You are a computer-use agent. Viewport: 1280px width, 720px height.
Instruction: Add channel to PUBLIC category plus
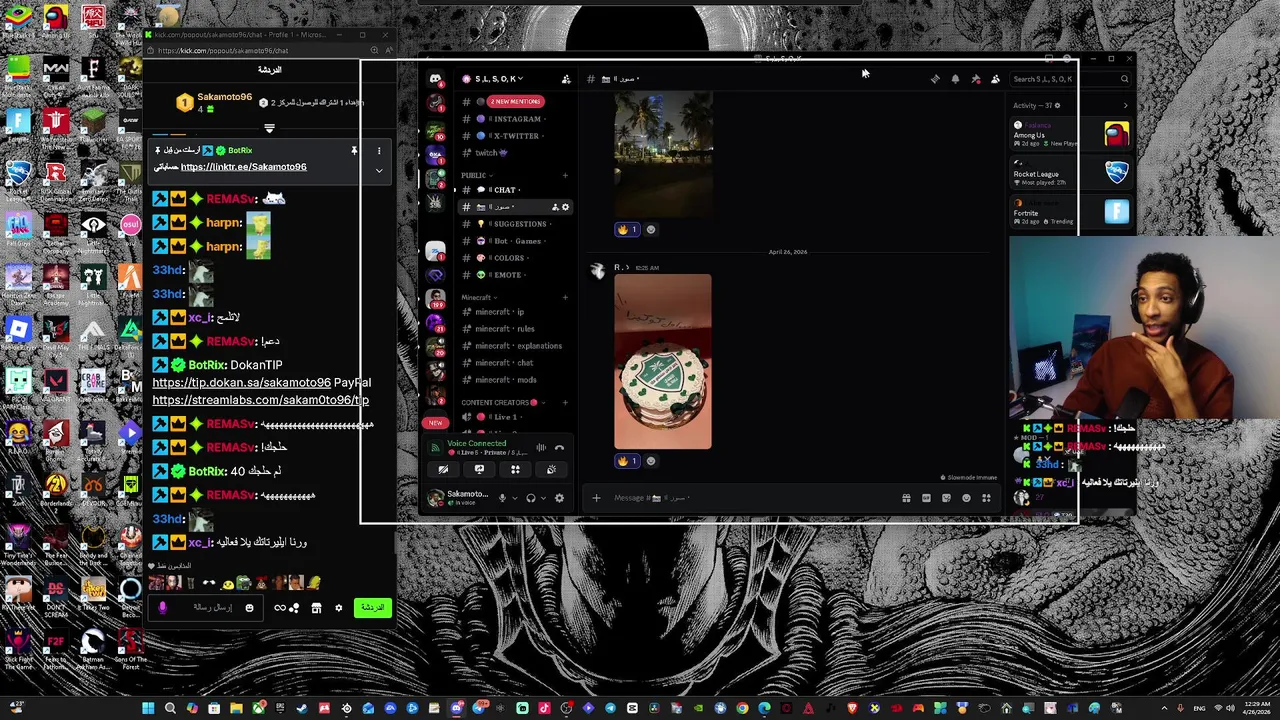pyautogui.click(x=565, y=175)
